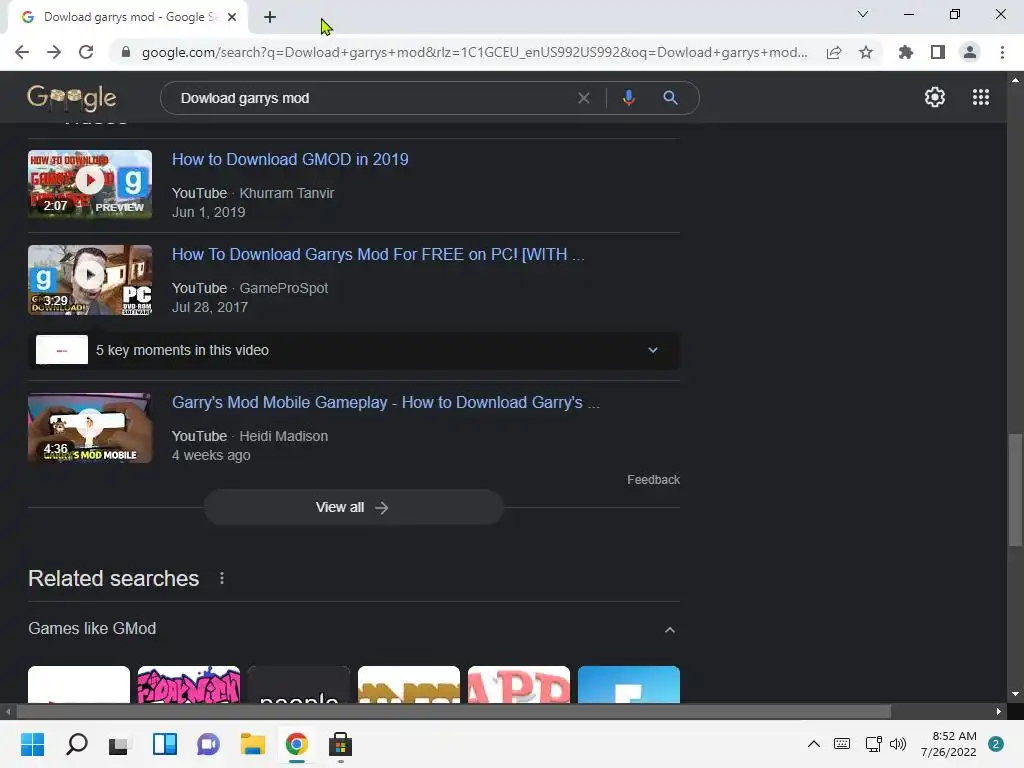The height and width of the screenshot is (768, 1024).
Task: Click into the Google search input field
Action: tap(372, 98)
